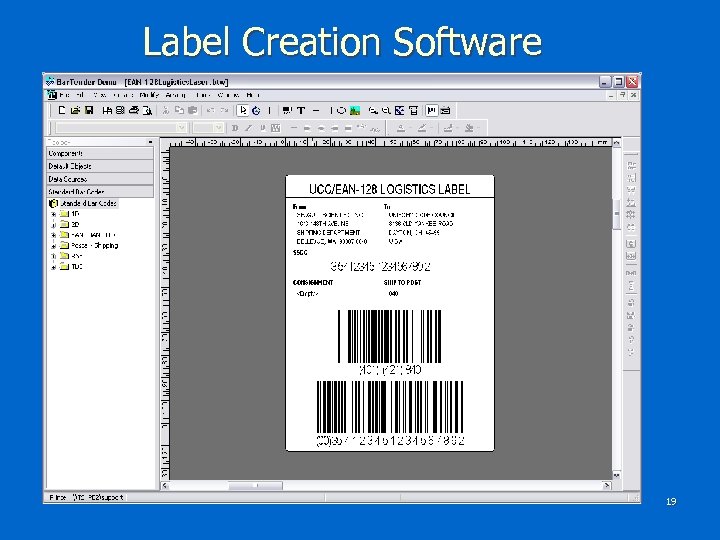
Task: Expand the TLC folder node
Action: (53, 267)
